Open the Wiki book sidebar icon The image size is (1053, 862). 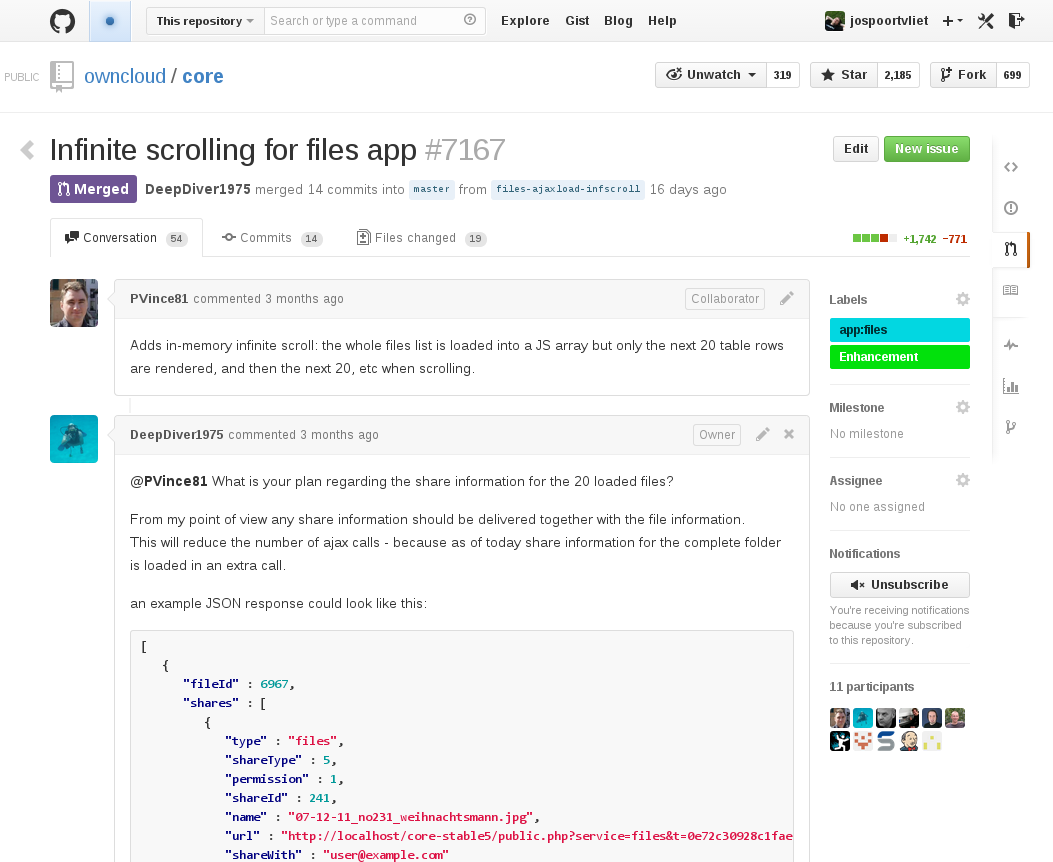(x=1011, y=290)
